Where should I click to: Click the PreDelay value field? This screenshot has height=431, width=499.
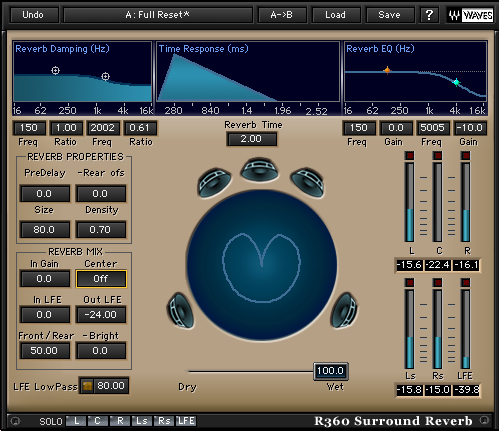45,194
